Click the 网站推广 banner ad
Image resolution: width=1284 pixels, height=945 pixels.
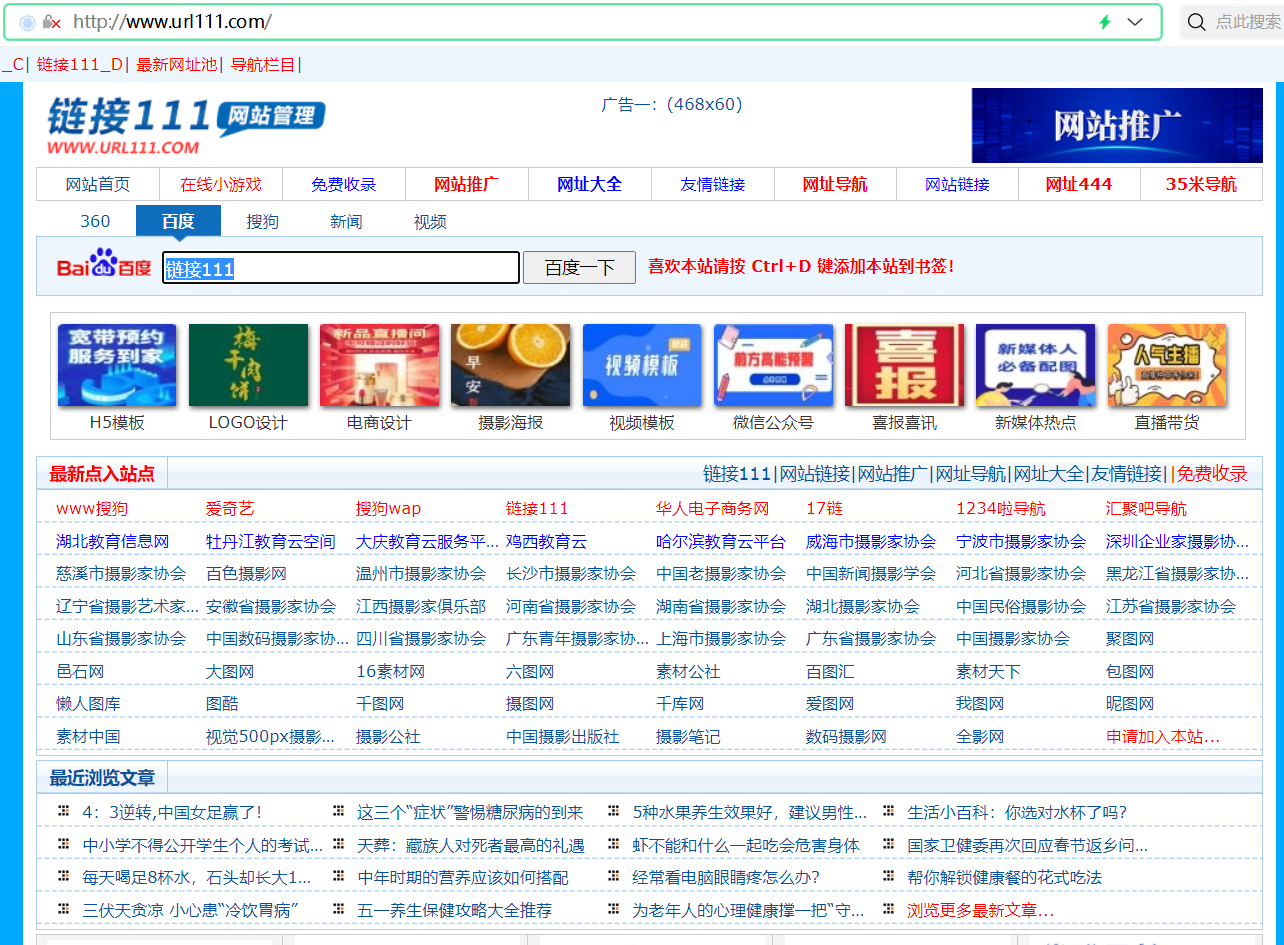1117,125
